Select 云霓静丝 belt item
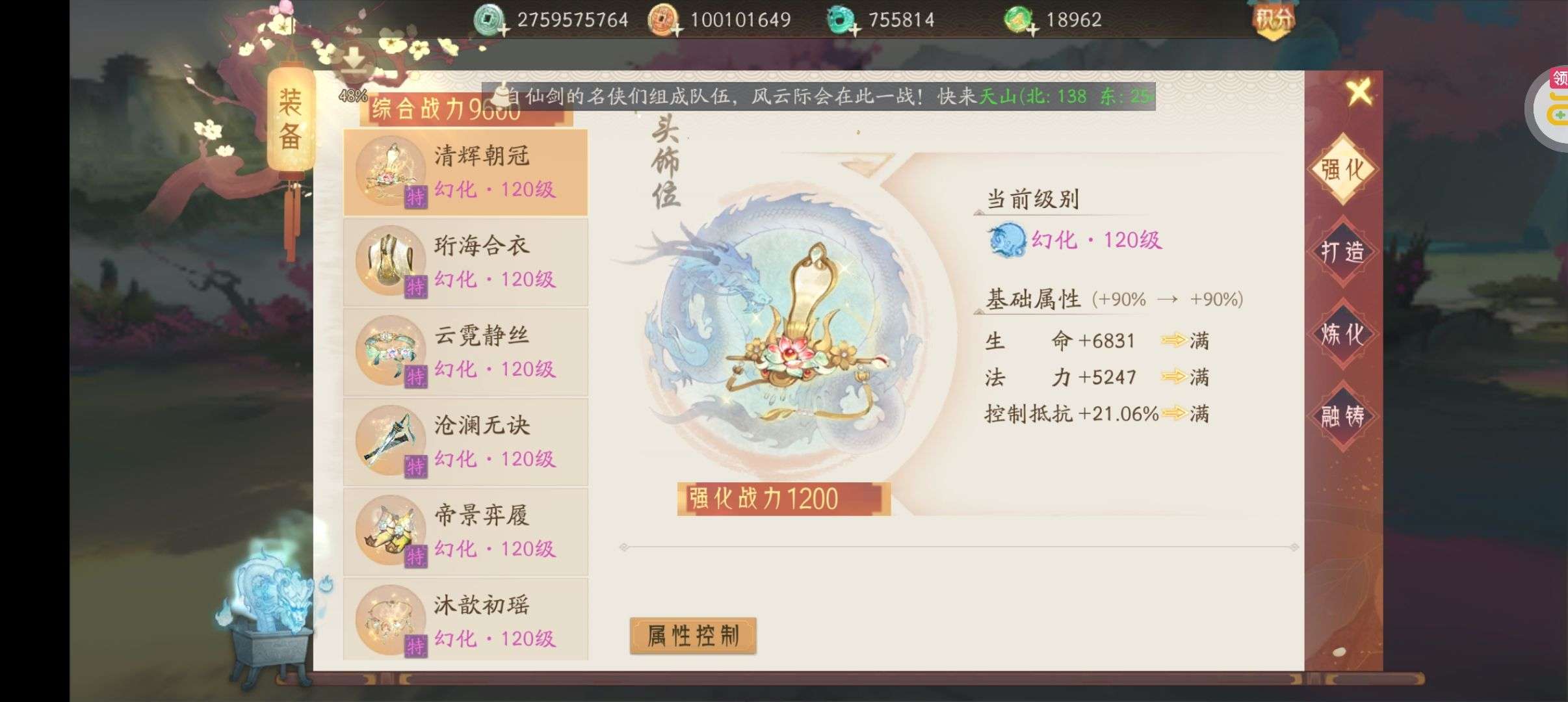Image resolution: width=1568 pixels, height=702 pixels. tap(465, 352)
